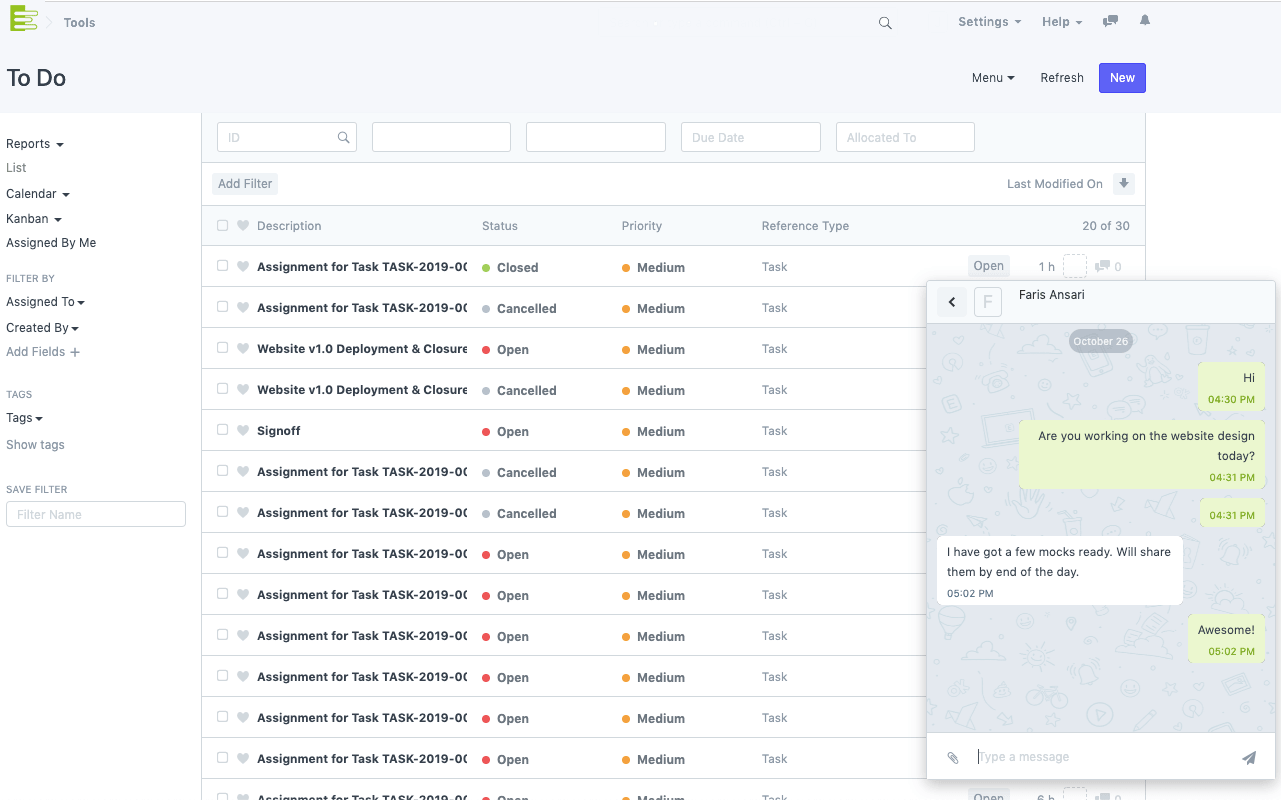Expand the Assigned To filter dropdown
1281x800 pixels.
coord(45,302)
